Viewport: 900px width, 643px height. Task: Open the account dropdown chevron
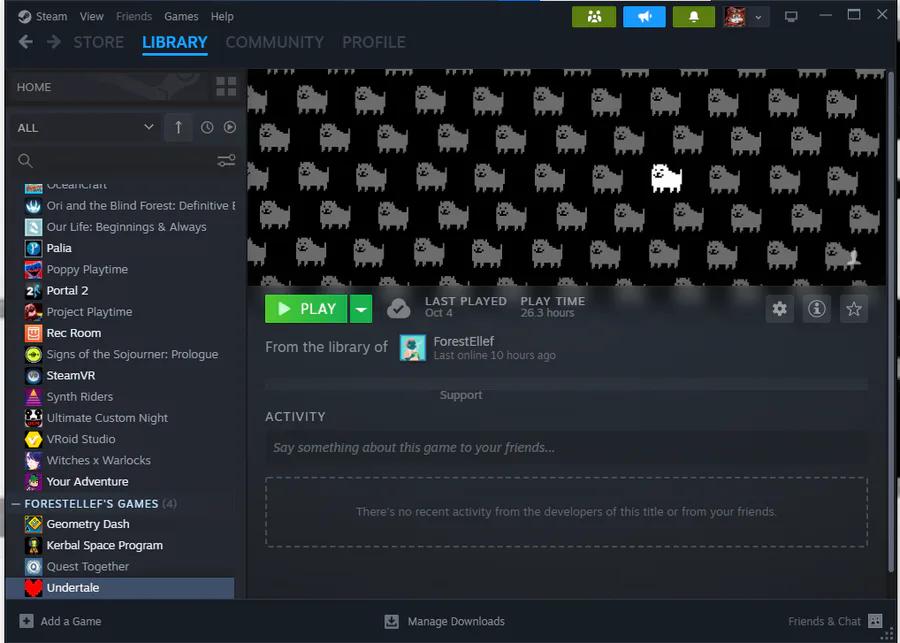[758, 17]
